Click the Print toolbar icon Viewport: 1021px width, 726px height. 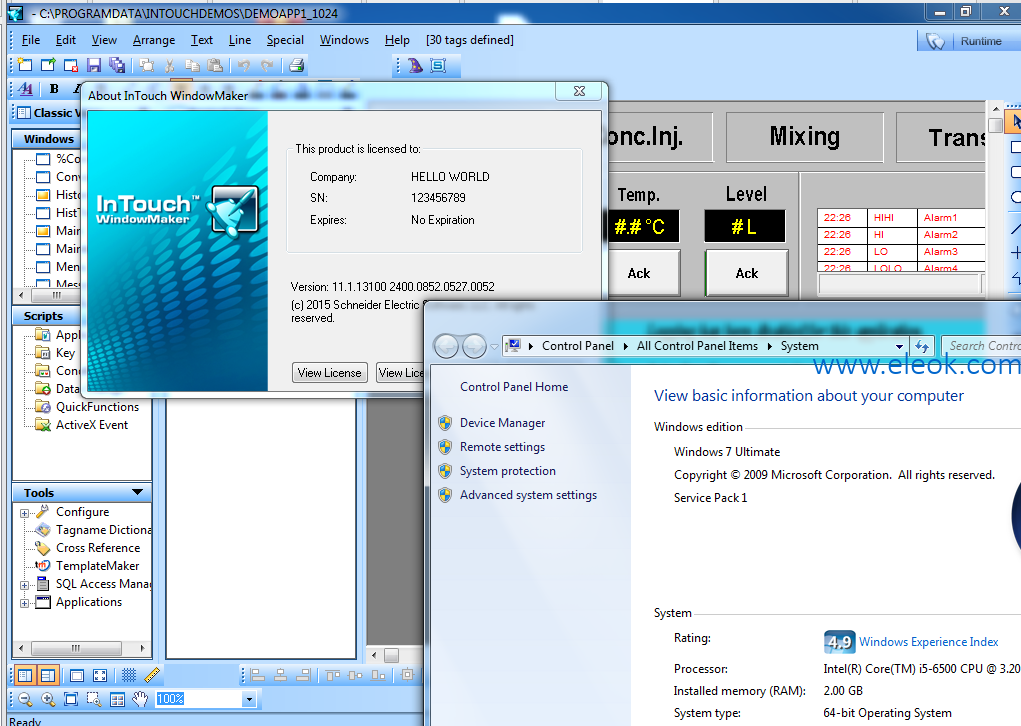click(297, 64)
